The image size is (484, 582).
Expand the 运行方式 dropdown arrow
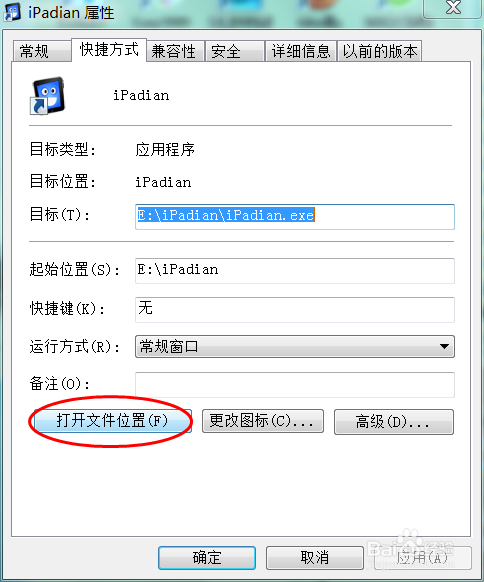click(x=444, y=346)
